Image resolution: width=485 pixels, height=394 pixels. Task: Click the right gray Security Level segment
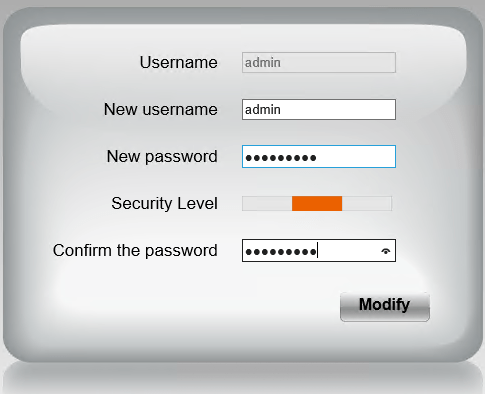[367, 203]
